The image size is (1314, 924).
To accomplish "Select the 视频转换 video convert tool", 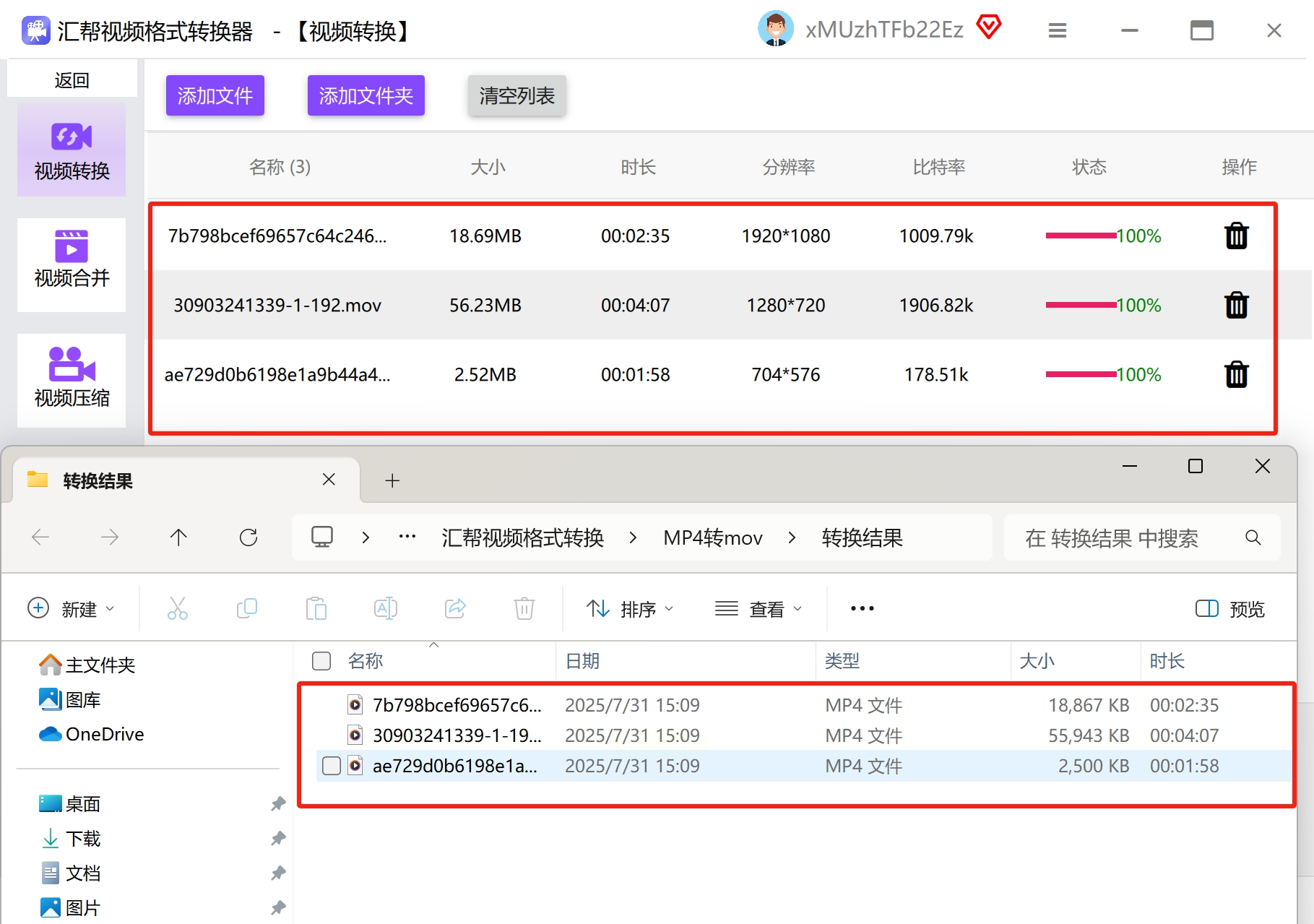I will pos(72,150).
